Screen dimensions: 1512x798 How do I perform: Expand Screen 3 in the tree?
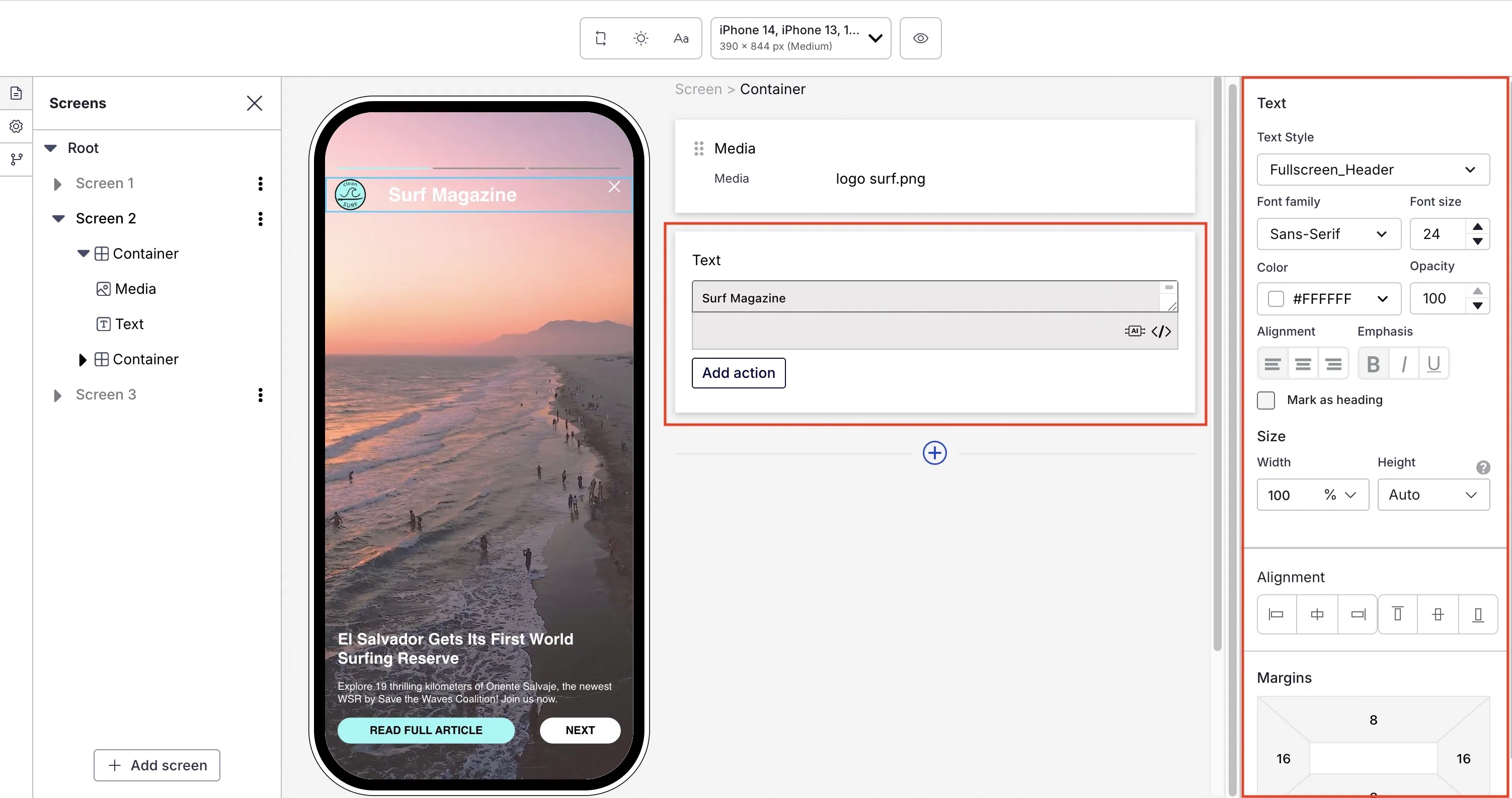coord(57,395)
